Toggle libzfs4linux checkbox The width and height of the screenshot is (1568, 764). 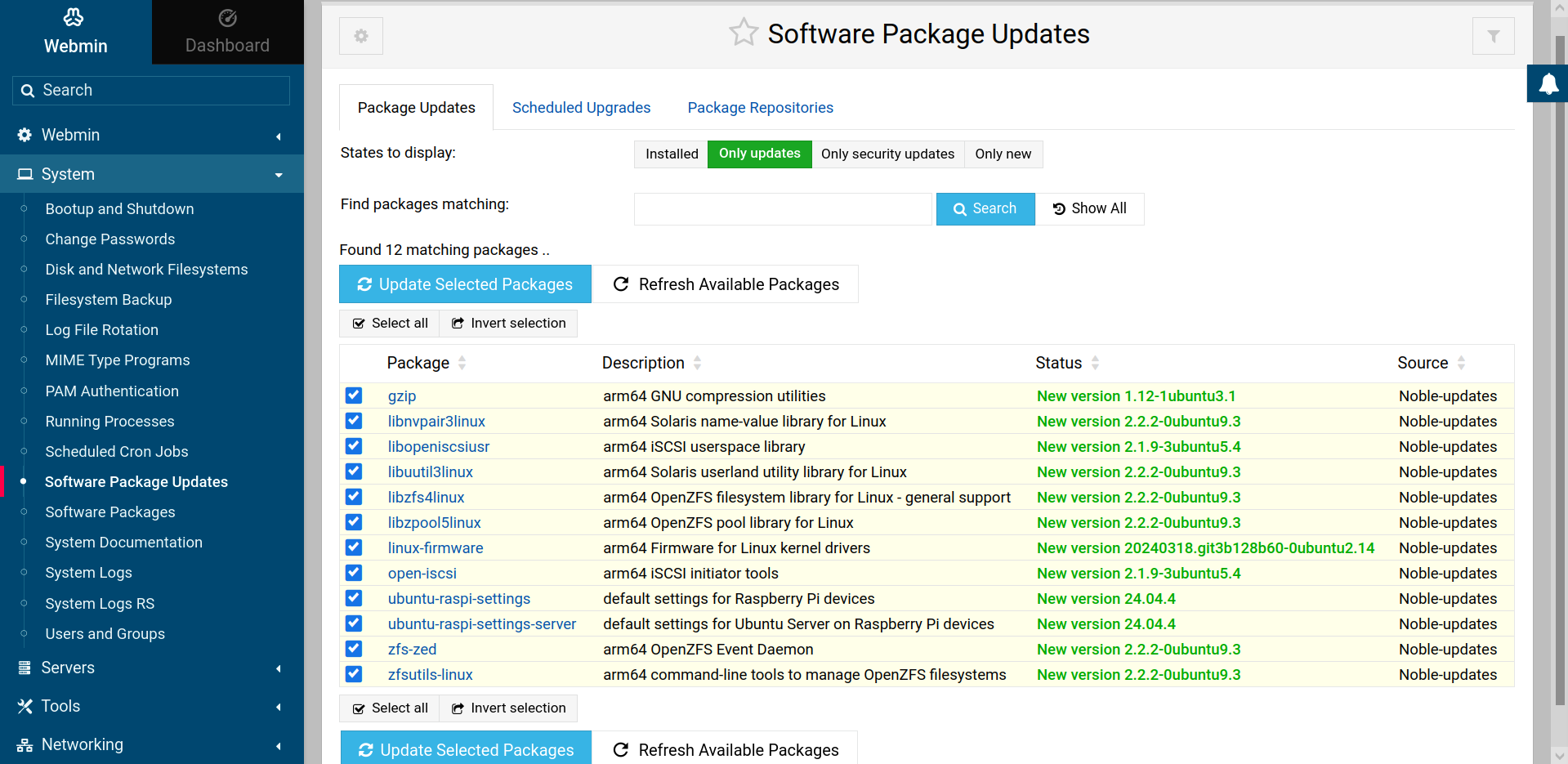point(354,497)
